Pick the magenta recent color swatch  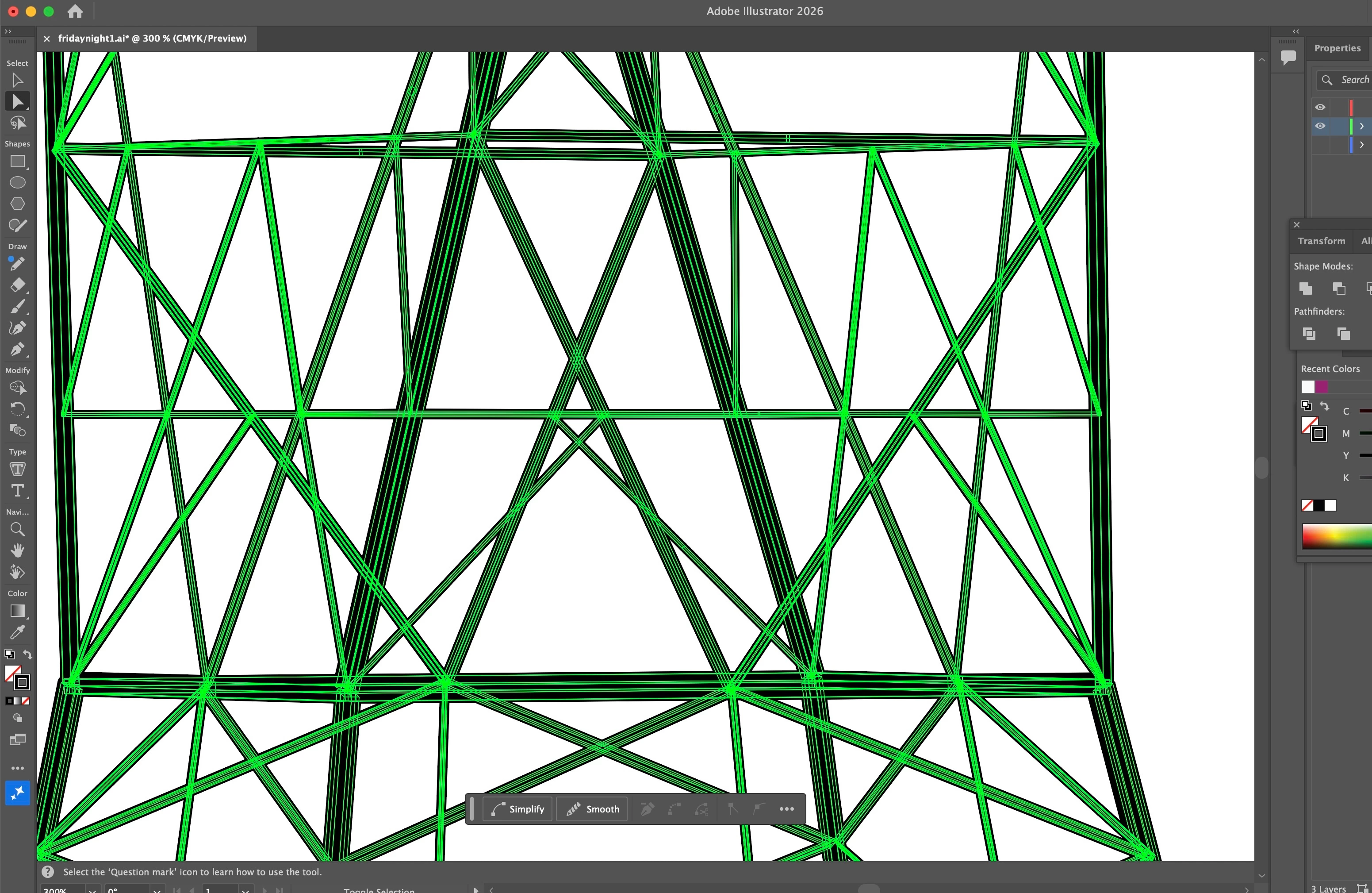1322,386
